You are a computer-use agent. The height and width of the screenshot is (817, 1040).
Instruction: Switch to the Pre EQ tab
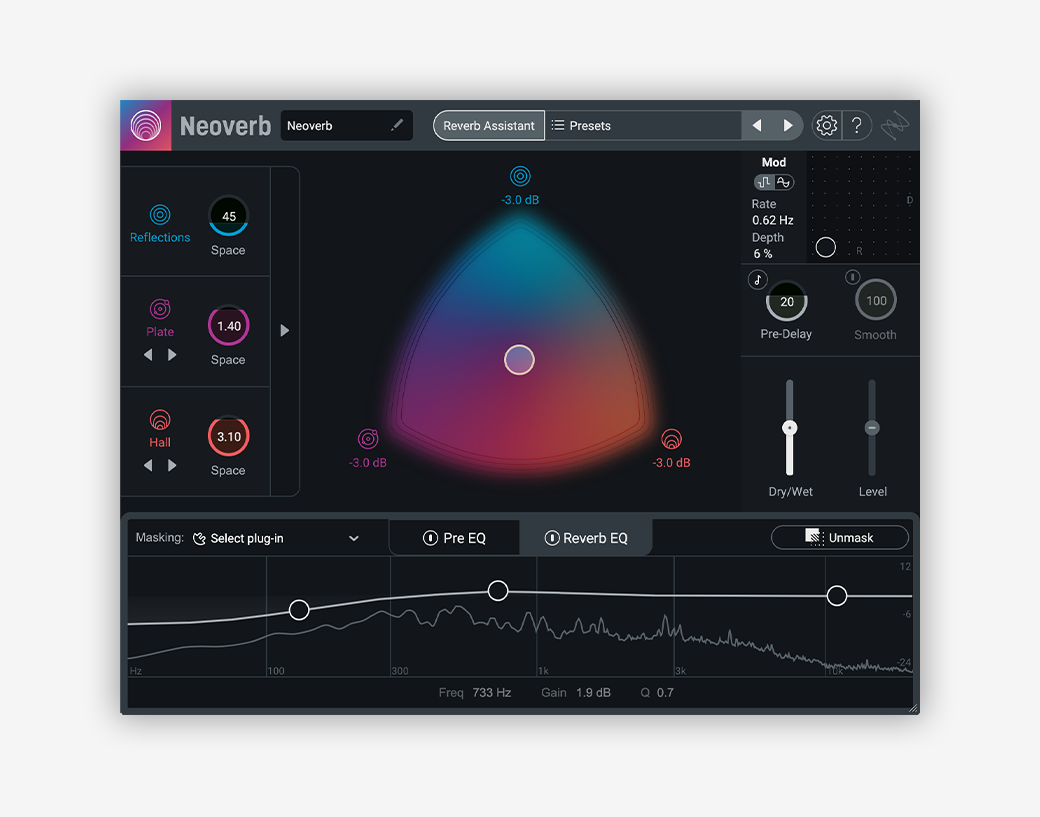point(454,538)
